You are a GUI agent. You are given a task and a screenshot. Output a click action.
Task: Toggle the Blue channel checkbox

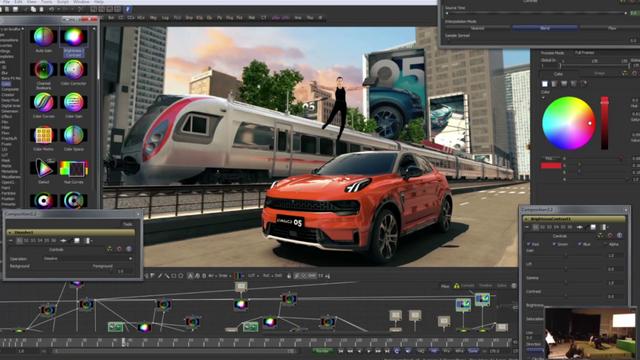click(579, 244)
